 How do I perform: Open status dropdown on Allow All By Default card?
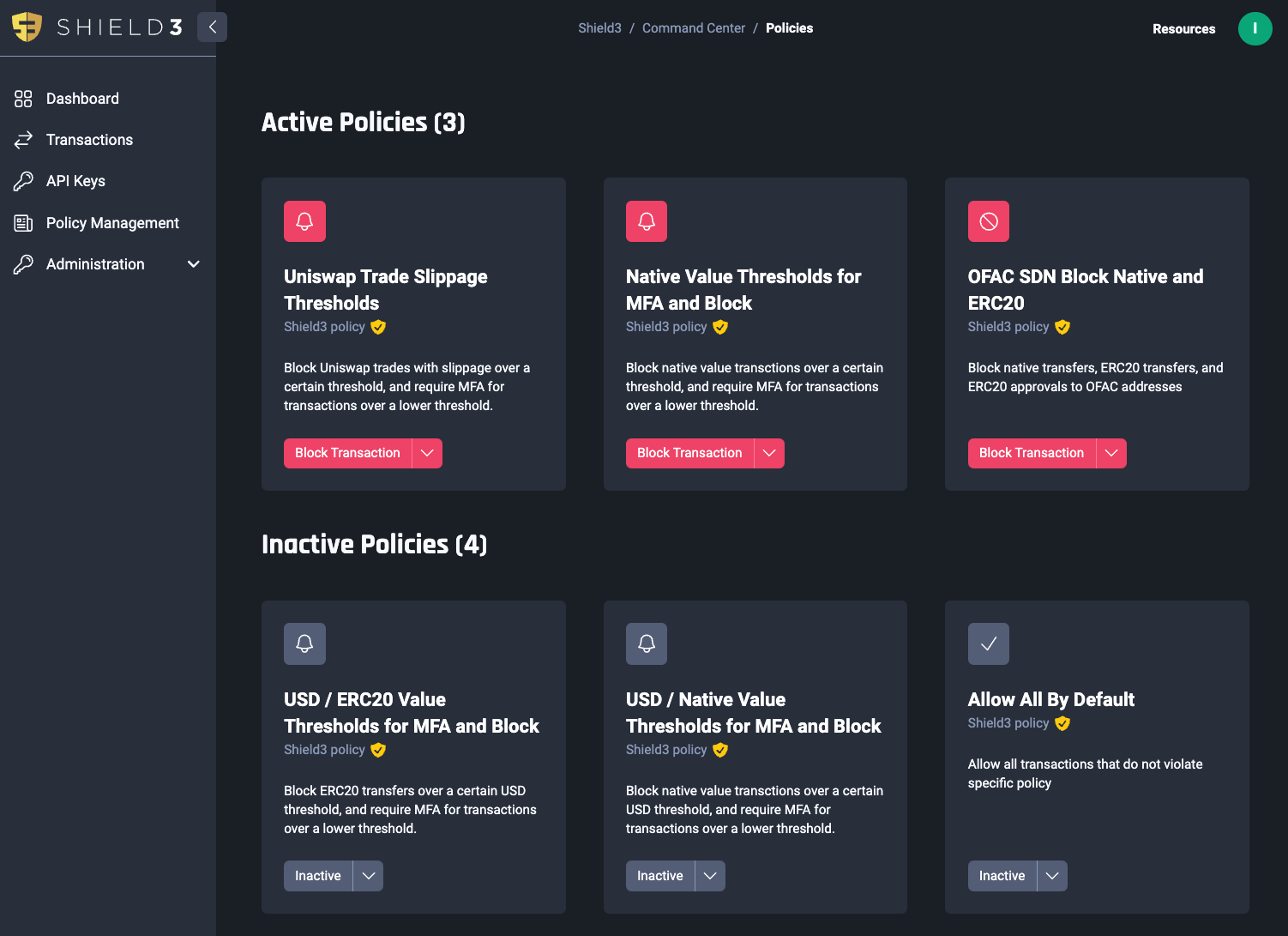[x=1052, y=876]
